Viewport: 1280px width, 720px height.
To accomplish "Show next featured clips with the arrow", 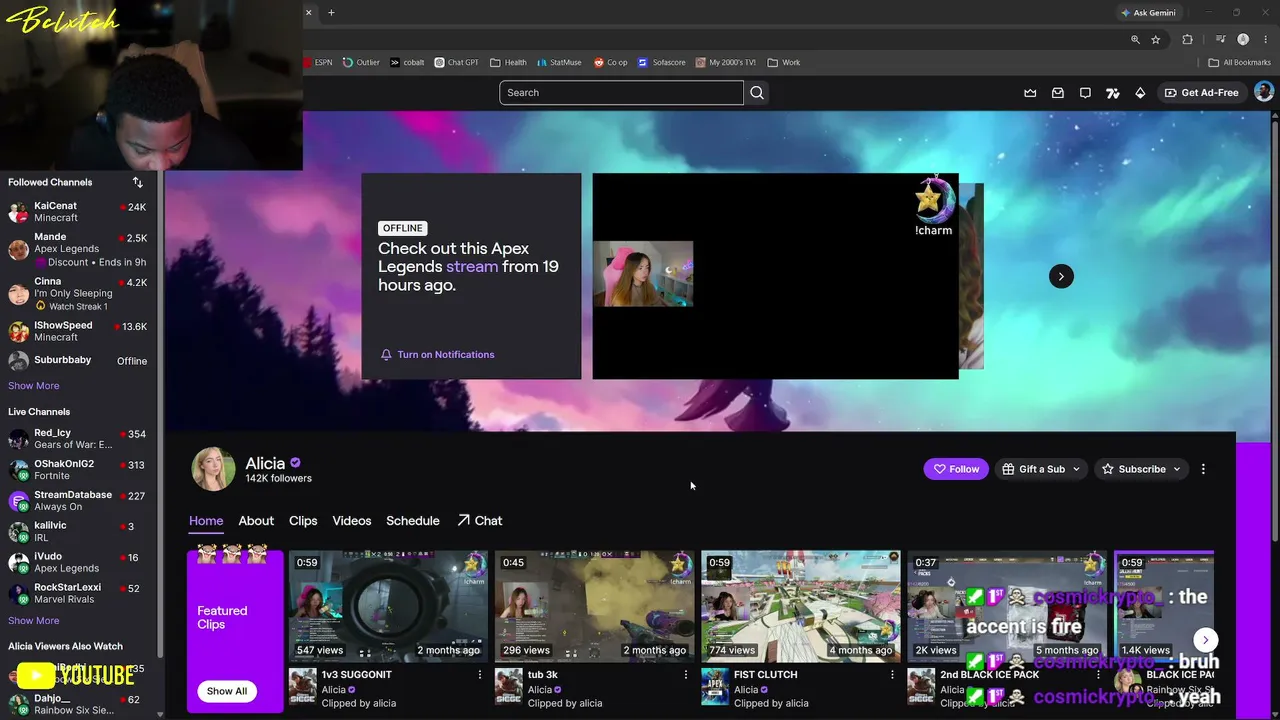I will click(1205, 640).
